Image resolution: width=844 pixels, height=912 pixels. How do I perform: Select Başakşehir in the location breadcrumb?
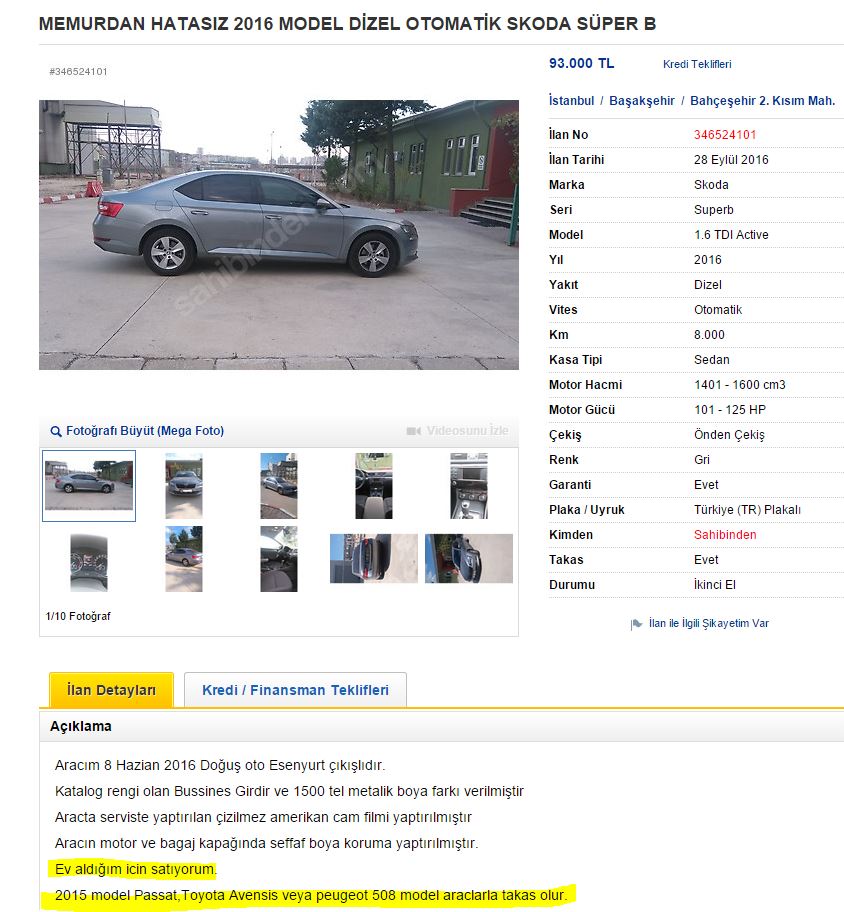[642, 101]
